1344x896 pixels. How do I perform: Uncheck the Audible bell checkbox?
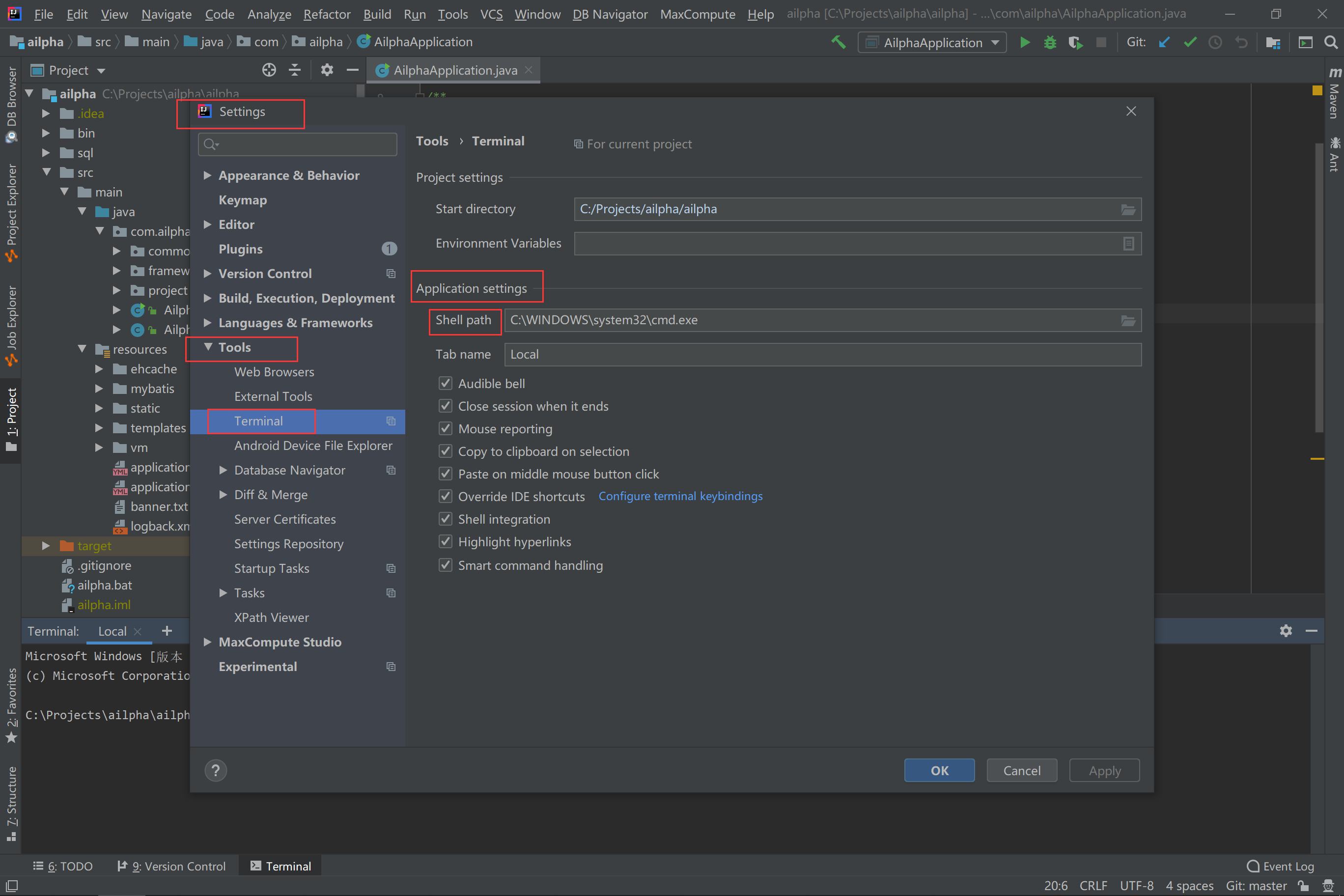coord(445,384)
